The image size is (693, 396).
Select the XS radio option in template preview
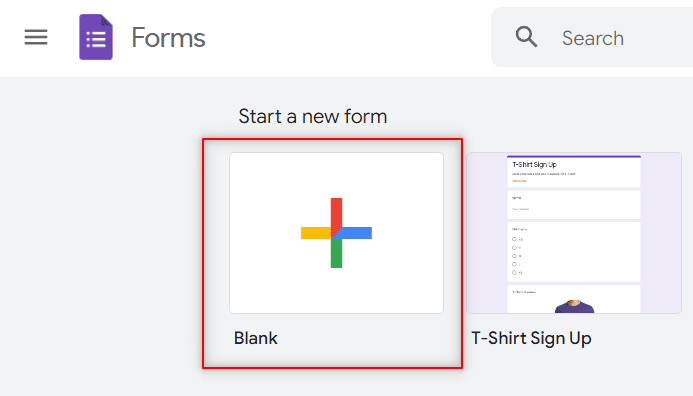click(x=514, y=239)
